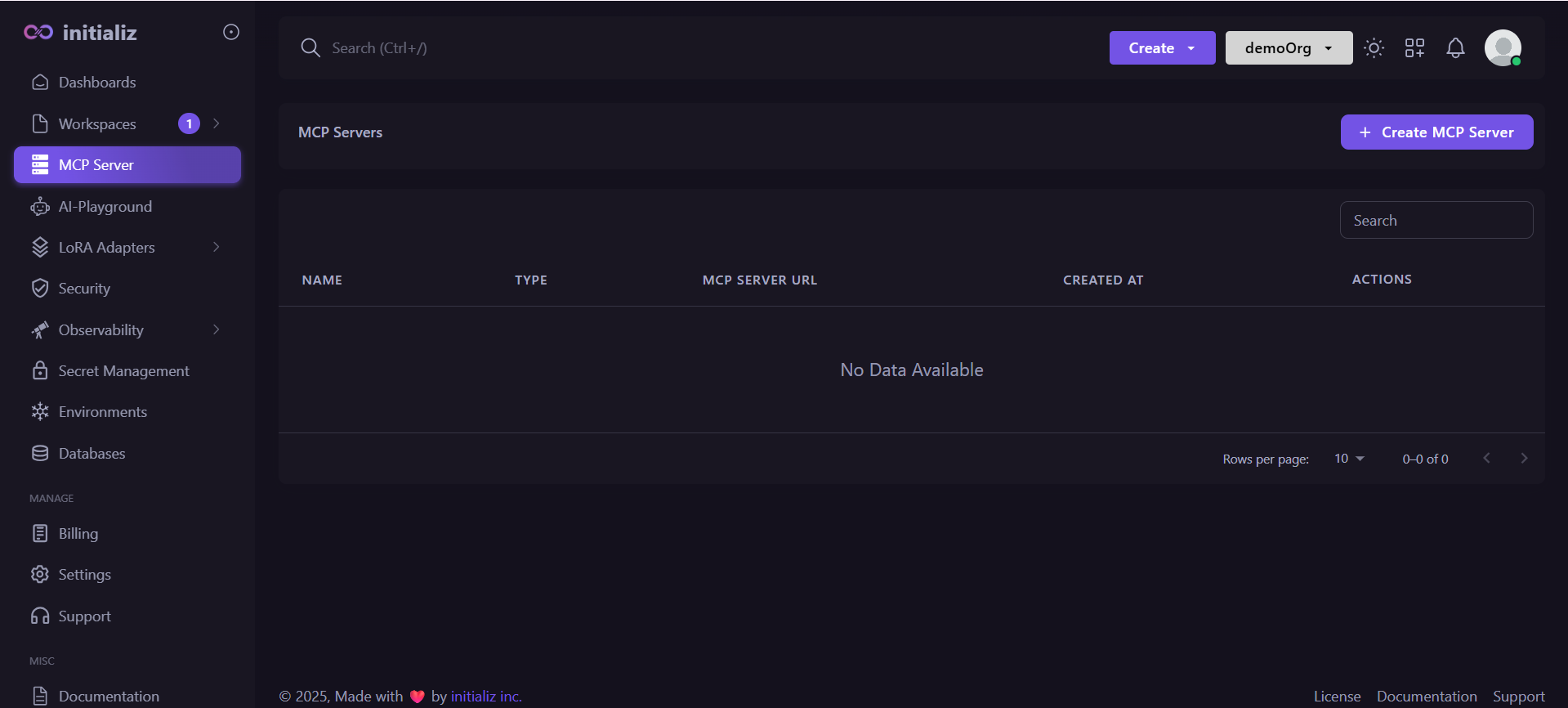Click the ACTIONS column header
1568x708 pixels.
point(1382,279)
